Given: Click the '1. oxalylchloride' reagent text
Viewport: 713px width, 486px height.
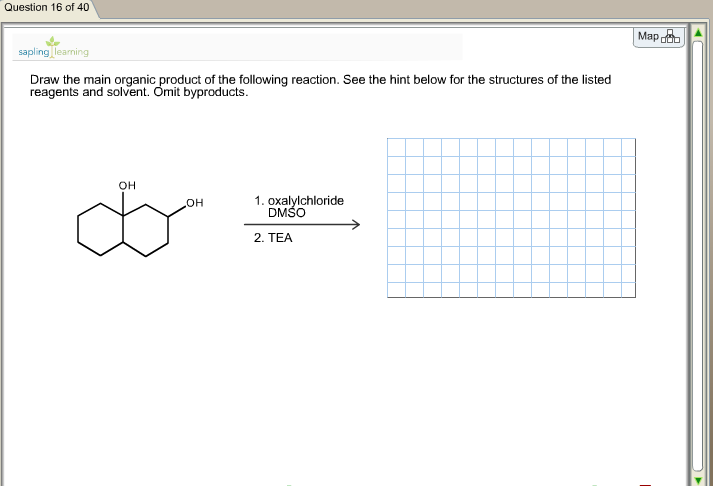Looking at the screenshot, I should tap(299, 200).
